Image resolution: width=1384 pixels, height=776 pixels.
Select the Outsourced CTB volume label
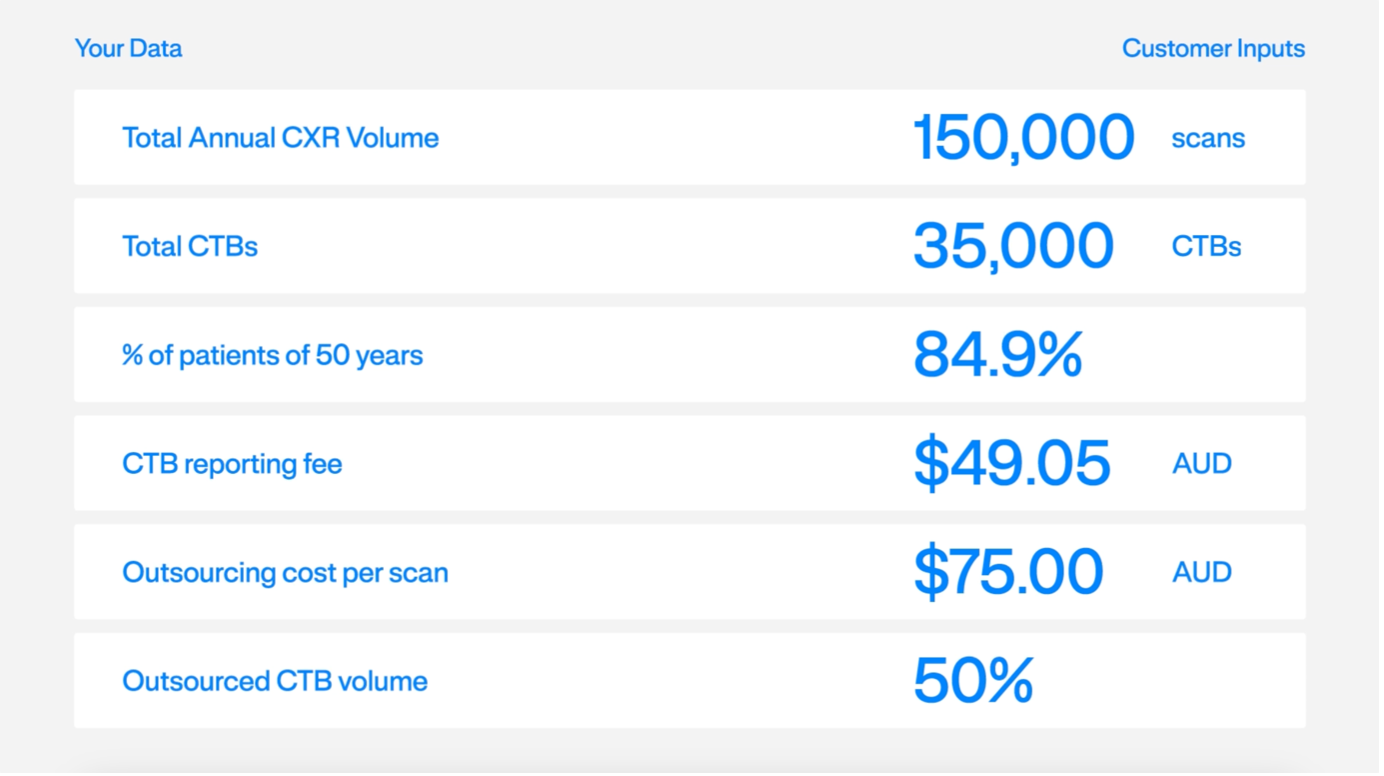pos(275,681)
